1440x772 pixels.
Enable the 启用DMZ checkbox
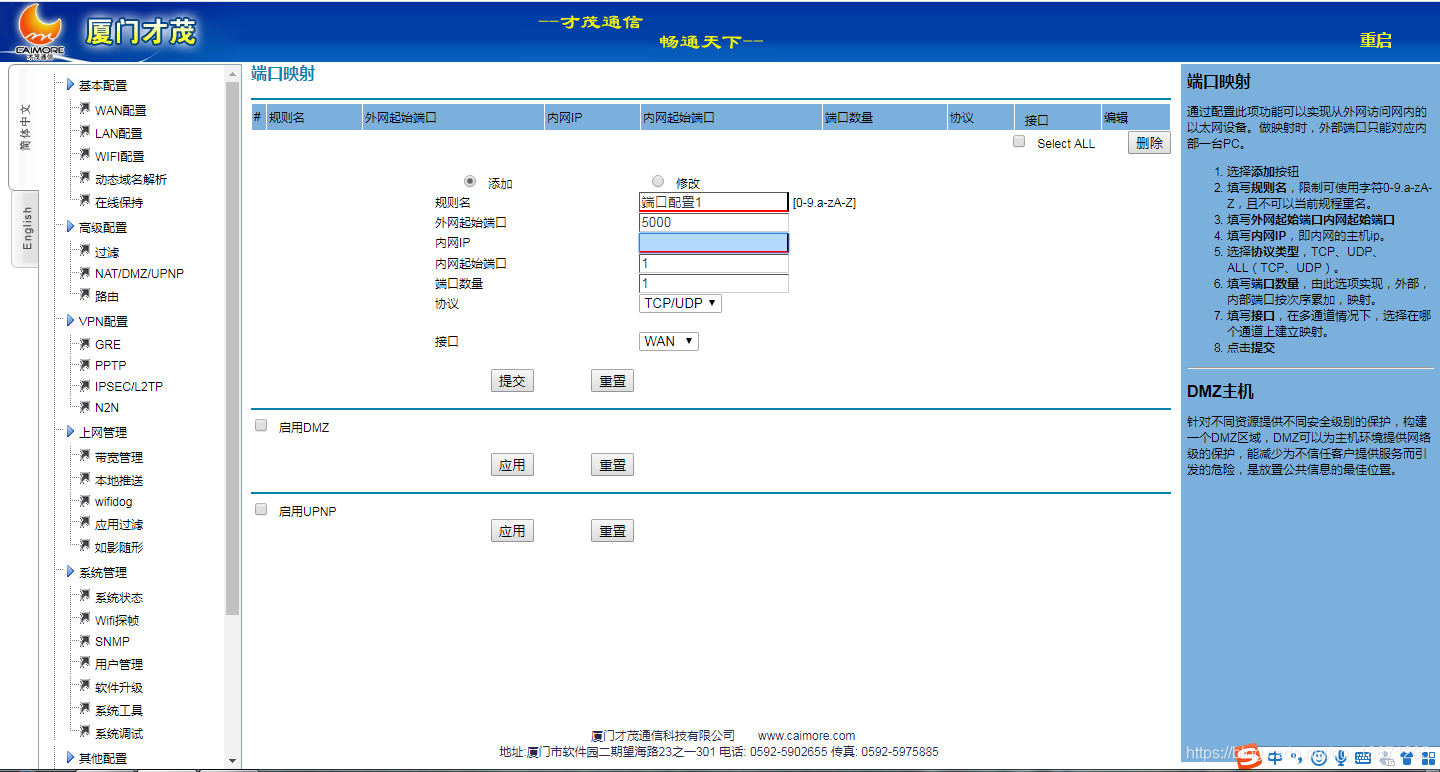[x=261, y=425]
